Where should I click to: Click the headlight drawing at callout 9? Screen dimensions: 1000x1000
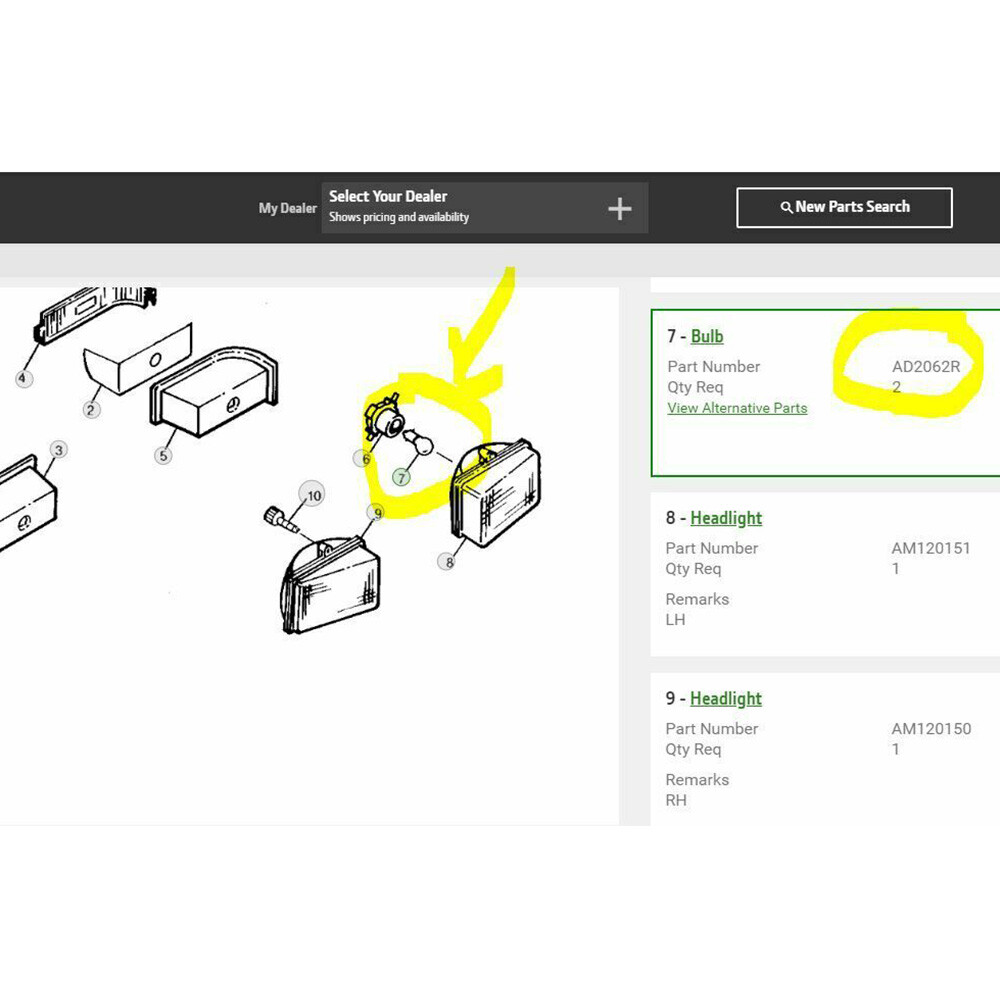pos(330,585)
